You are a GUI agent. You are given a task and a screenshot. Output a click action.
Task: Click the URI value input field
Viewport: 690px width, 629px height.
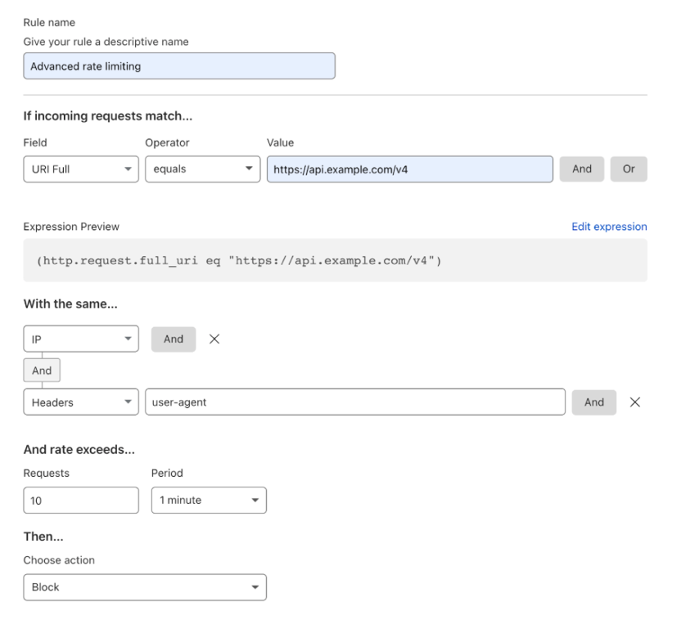[410, 169]
